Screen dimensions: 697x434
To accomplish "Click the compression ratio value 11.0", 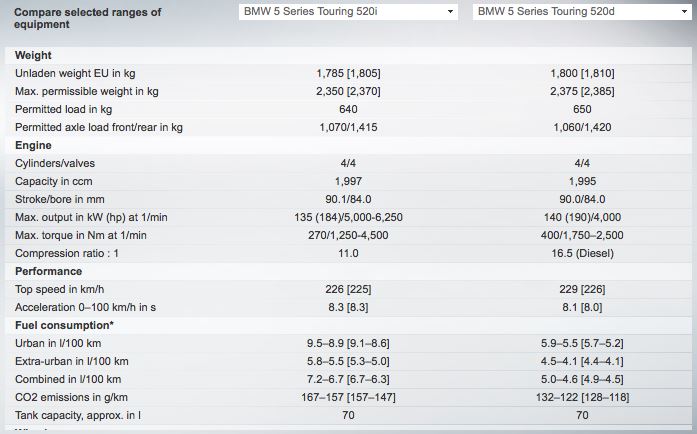I will tap(348, 253).
